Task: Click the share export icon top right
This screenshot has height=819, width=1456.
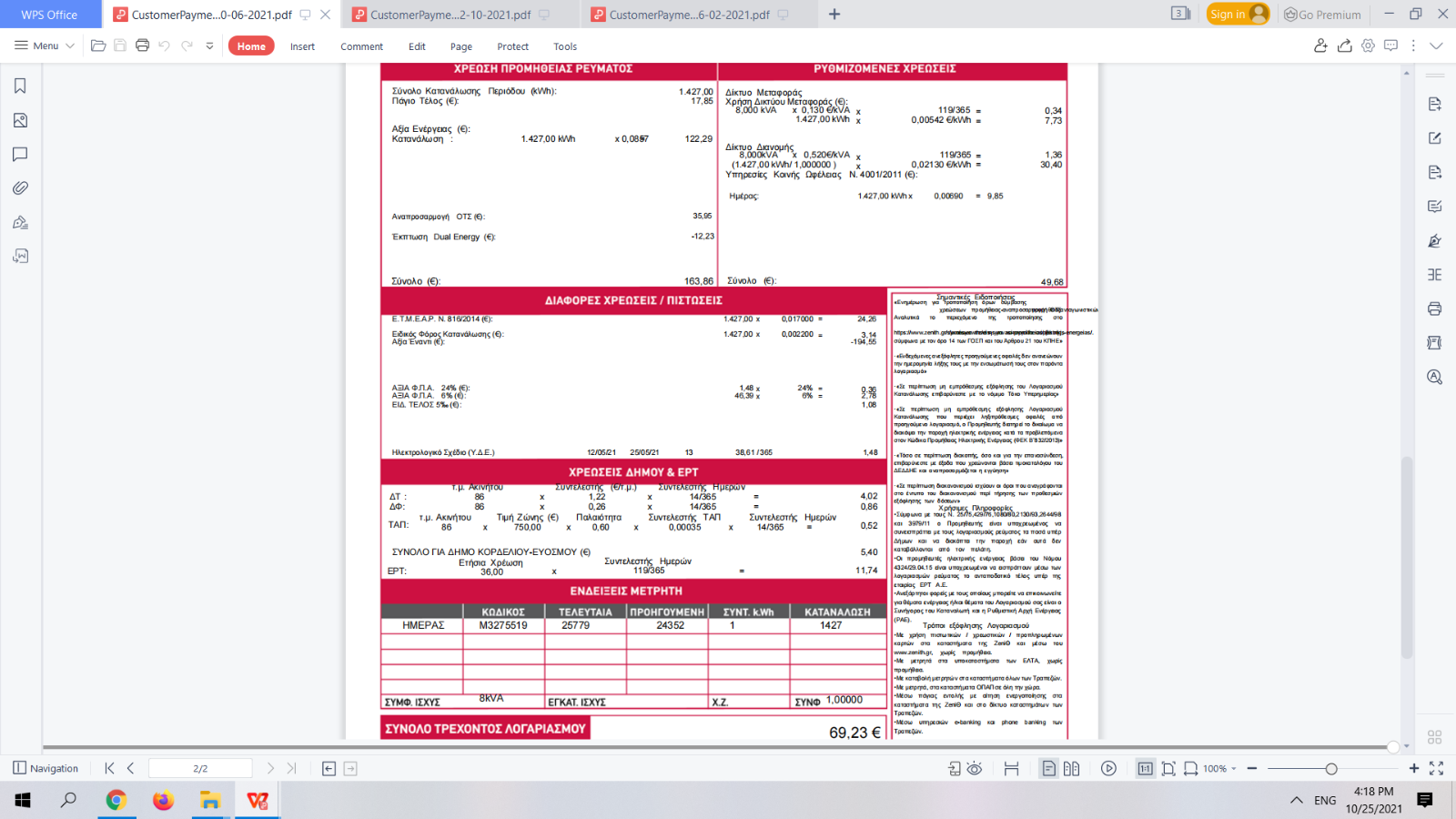Action: [1344, 45]
